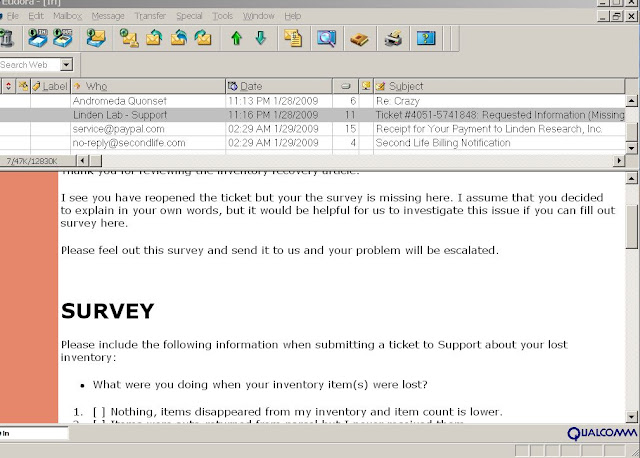The height and width of the screenshot is (458, 640).
Task: Click the 7/47K/12830K mailbox size button
Action: pos(38,161)
